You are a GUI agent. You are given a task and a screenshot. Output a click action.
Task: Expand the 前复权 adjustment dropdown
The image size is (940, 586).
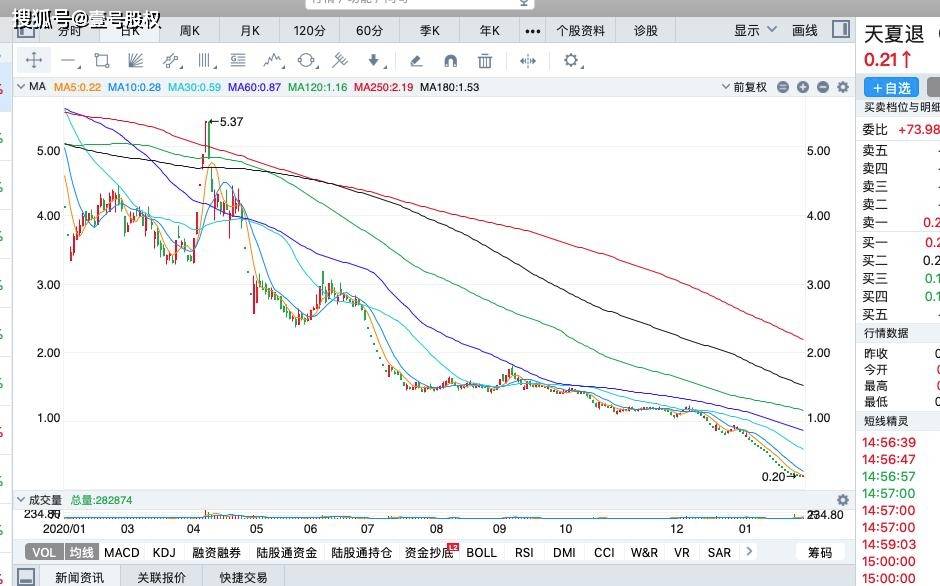[749, 87]
